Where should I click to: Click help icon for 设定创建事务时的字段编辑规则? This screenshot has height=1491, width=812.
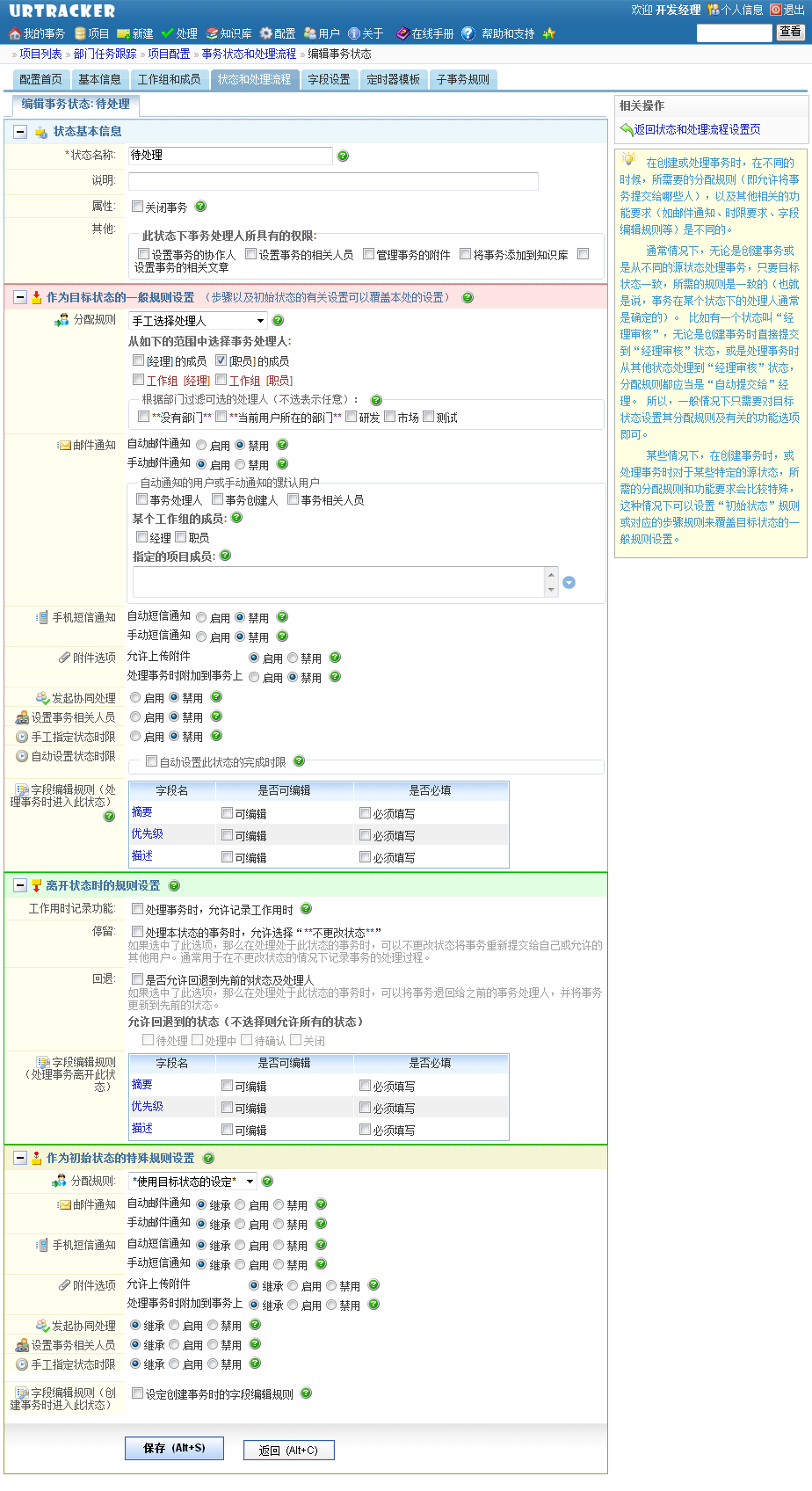[x=307, y=1393]
